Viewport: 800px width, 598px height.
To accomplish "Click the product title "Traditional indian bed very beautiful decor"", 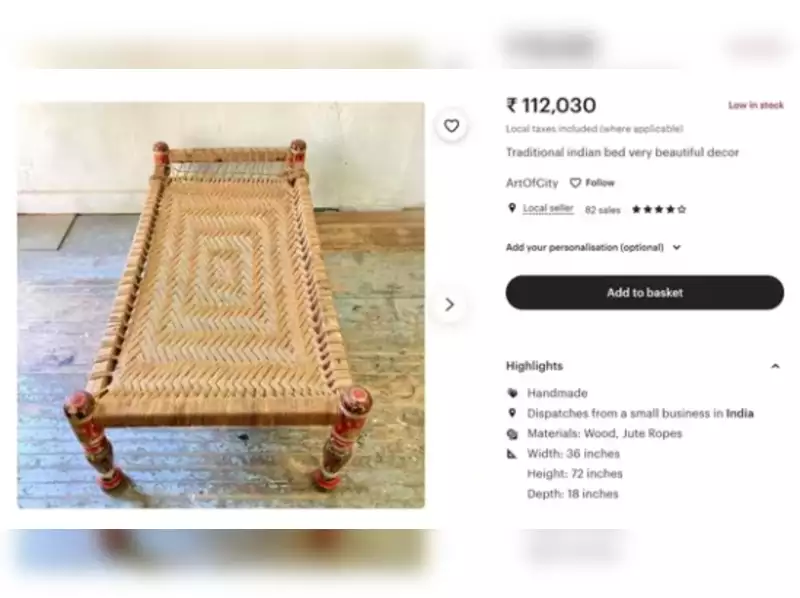I will (623, 152).
